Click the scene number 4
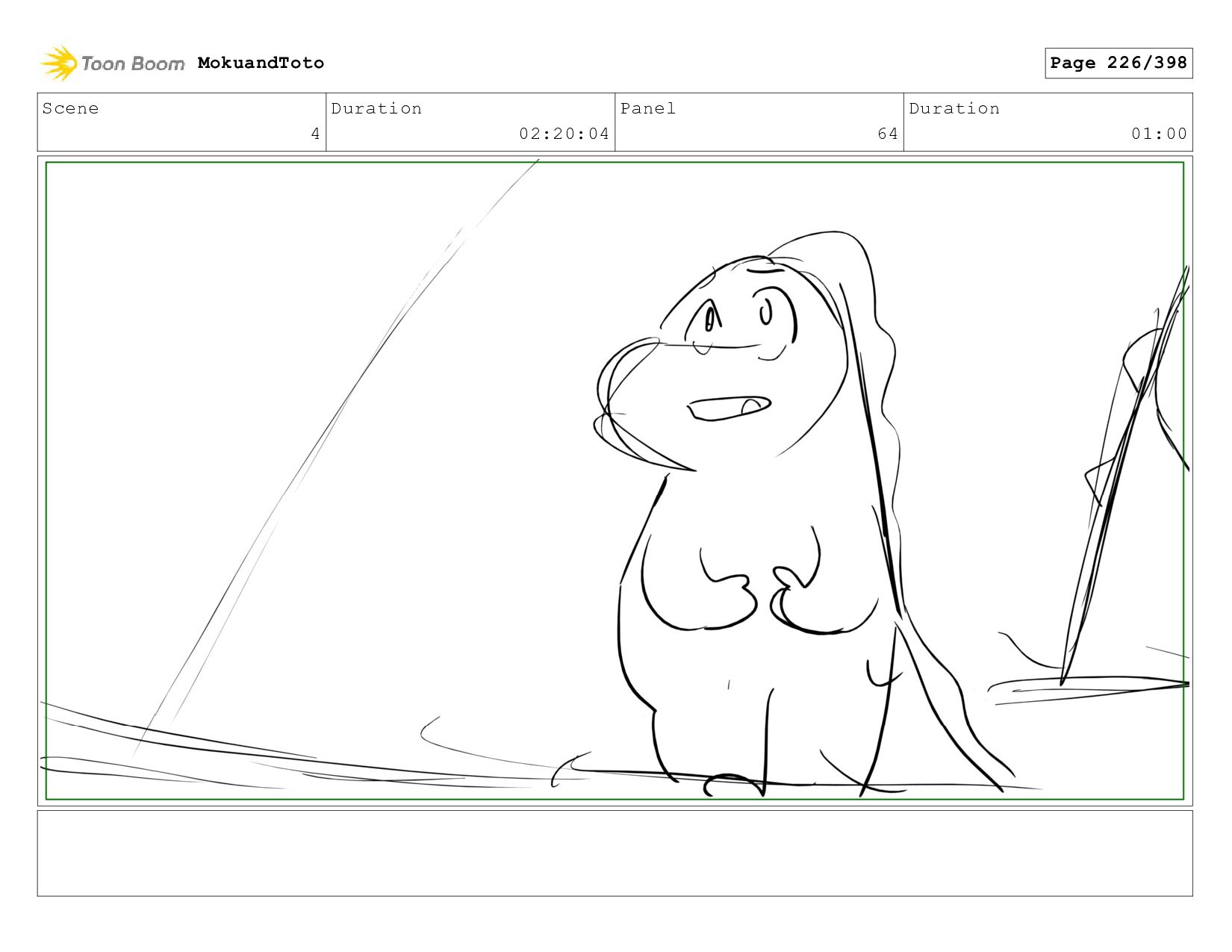 [315, 134]
